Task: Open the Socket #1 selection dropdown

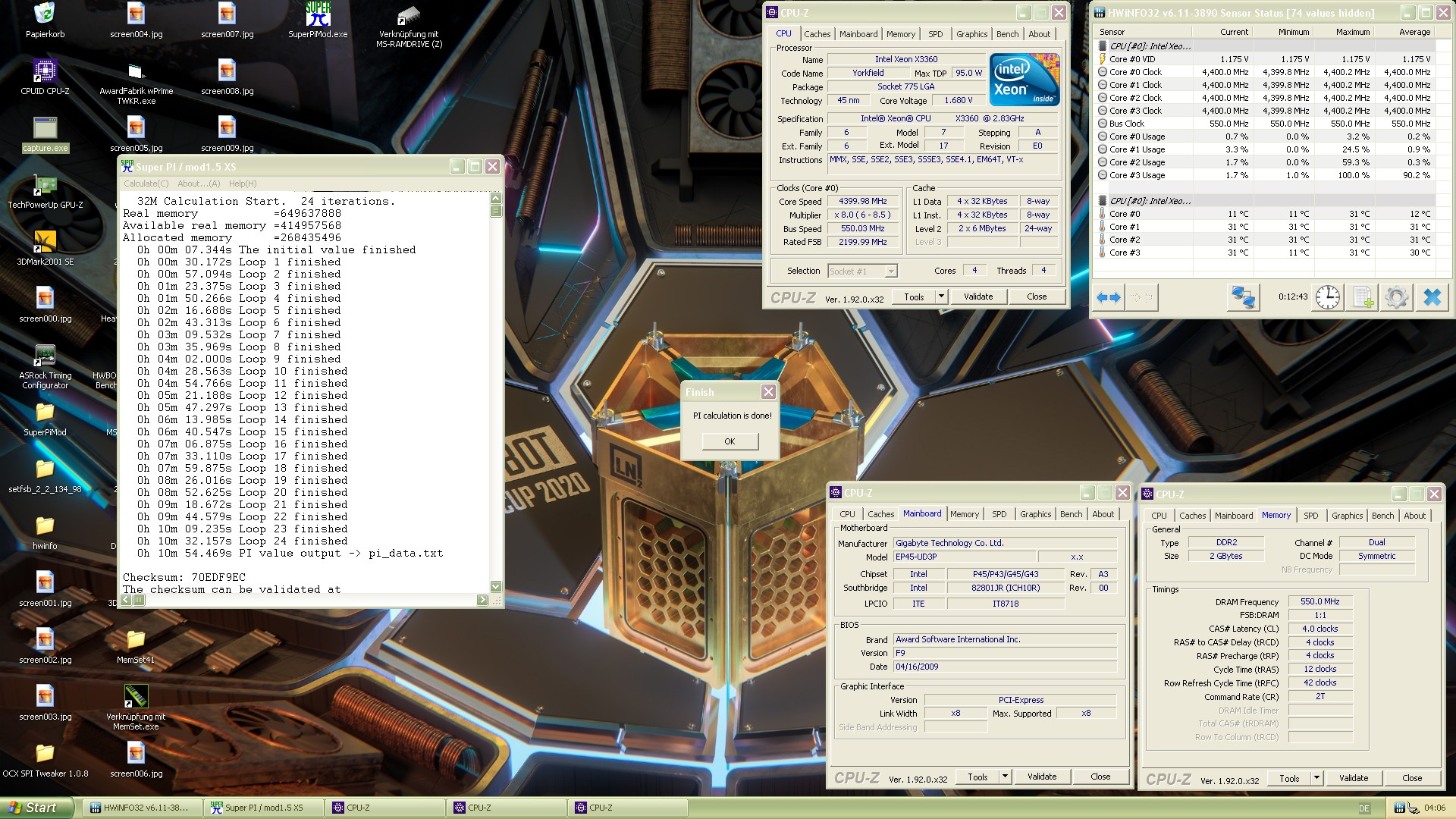Action: (862, 271)
